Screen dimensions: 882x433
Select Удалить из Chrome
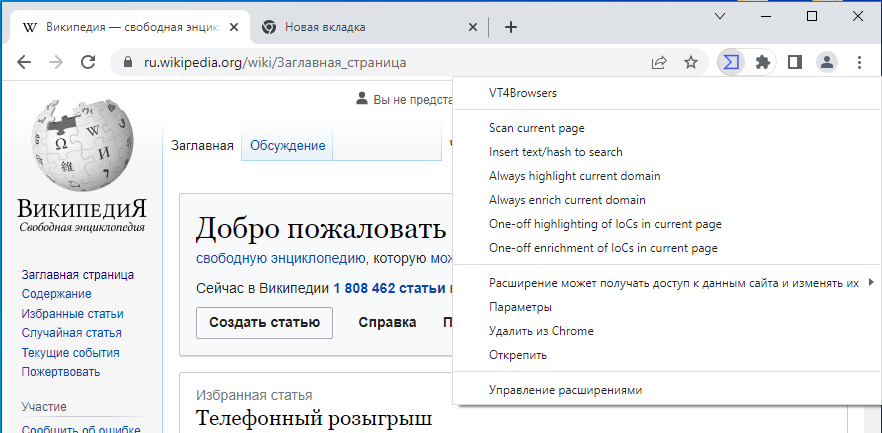coord(667,331)
